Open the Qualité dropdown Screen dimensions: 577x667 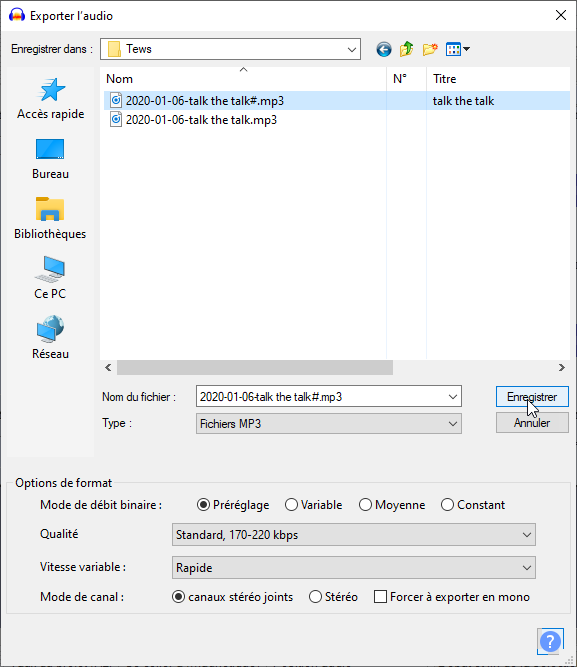point(354,535)
